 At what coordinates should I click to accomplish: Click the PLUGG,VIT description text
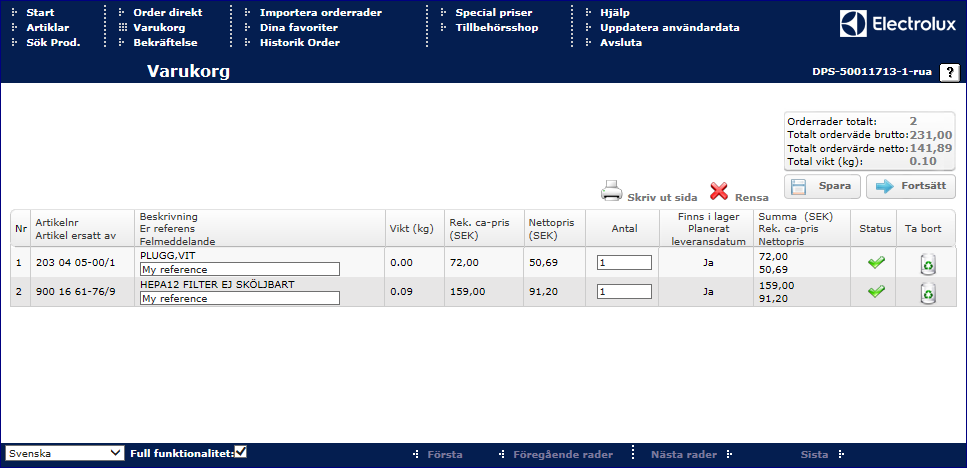tap(168, 255)
